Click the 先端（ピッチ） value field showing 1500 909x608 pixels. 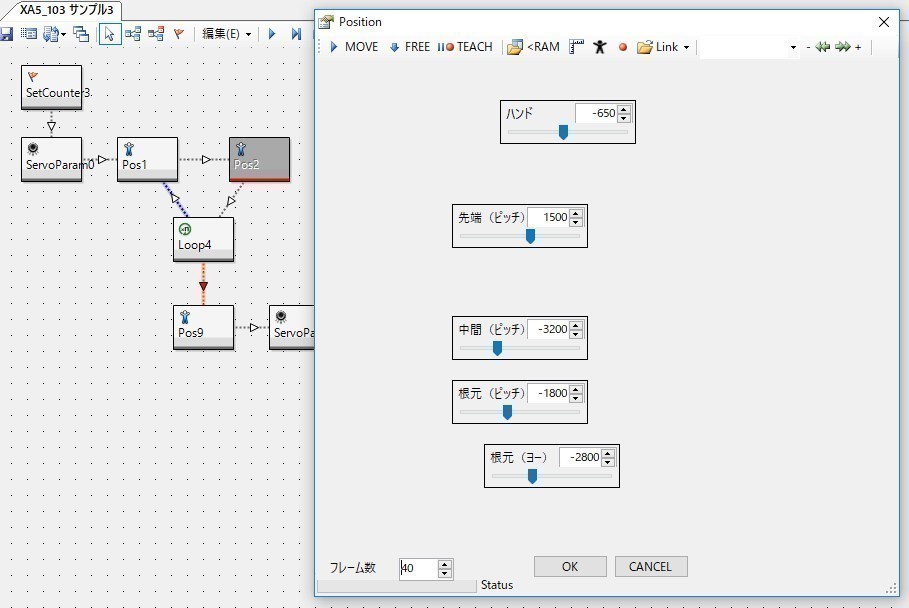pyautogui.click(x=548, y=217)
